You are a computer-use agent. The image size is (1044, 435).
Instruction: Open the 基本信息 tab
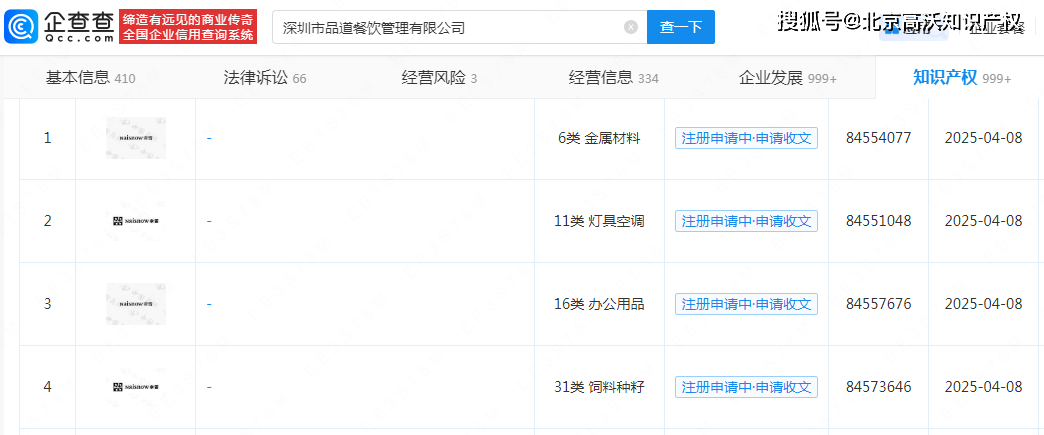(x=90, y=78)
